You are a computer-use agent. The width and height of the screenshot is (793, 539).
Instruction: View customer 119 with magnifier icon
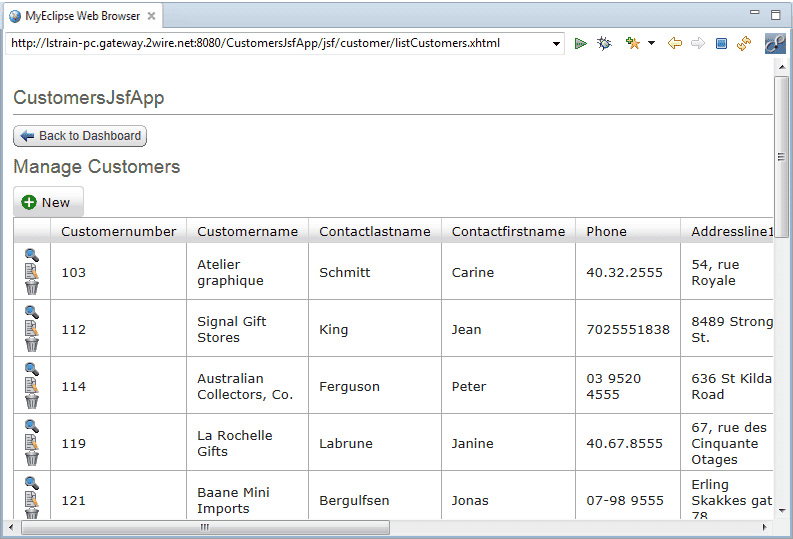[x=32, y=426]
